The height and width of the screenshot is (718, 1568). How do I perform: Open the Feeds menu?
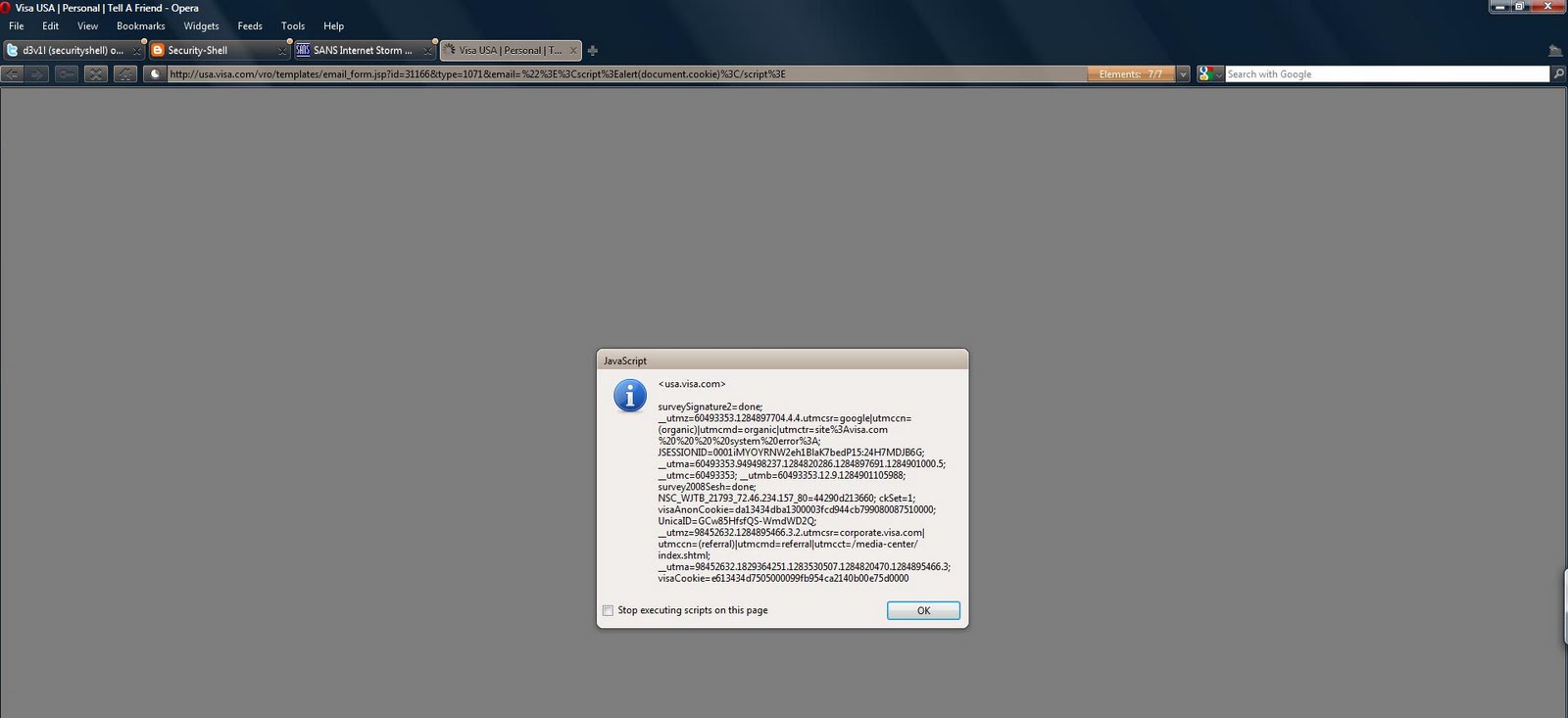point(250,26)
